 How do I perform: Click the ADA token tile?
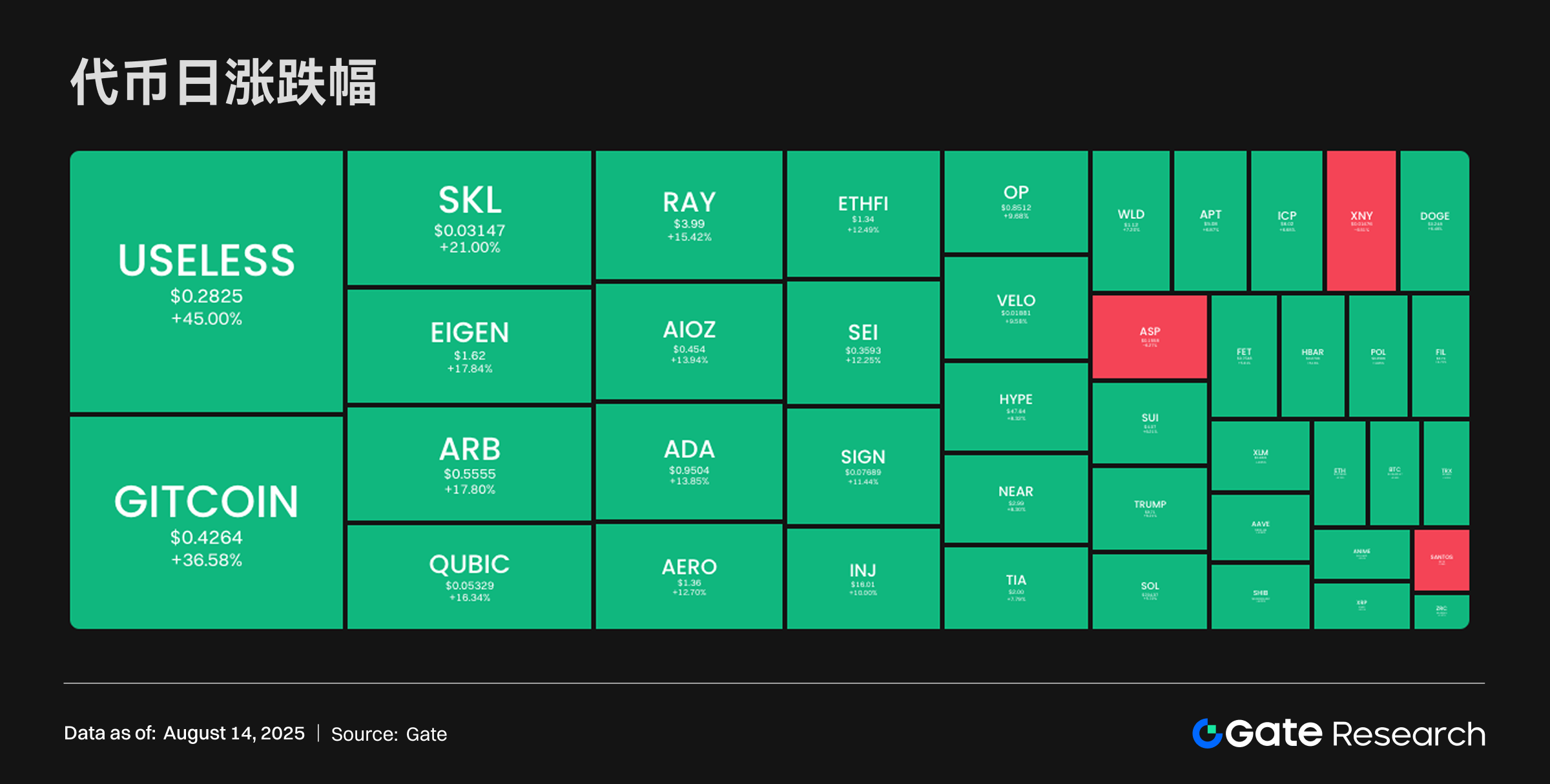(x=689, y=461)
